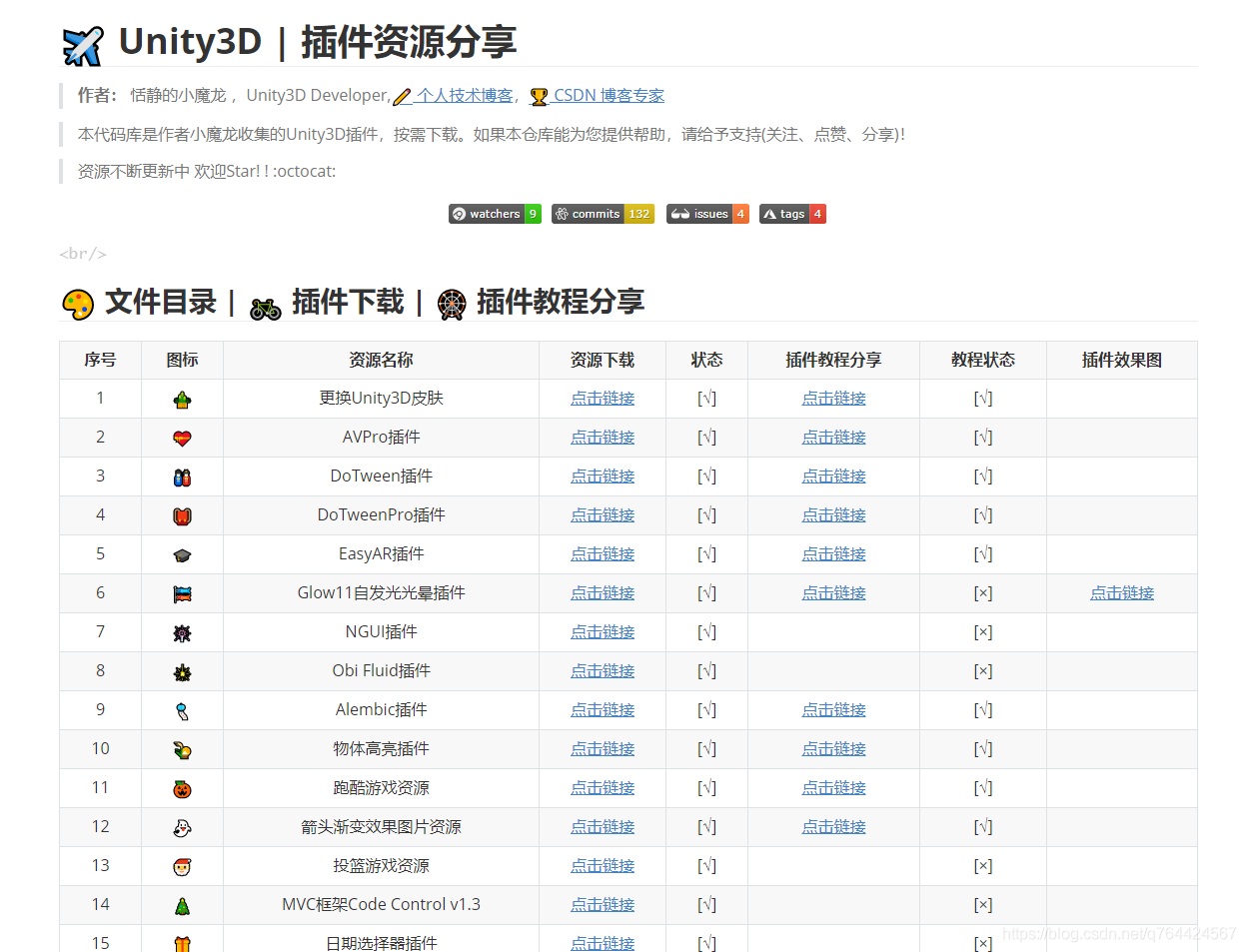Open 资源下载 link for DoTweenPro插件
Image resolution: width=1246 pixels, height=952 pixels.
coord(603,514)
